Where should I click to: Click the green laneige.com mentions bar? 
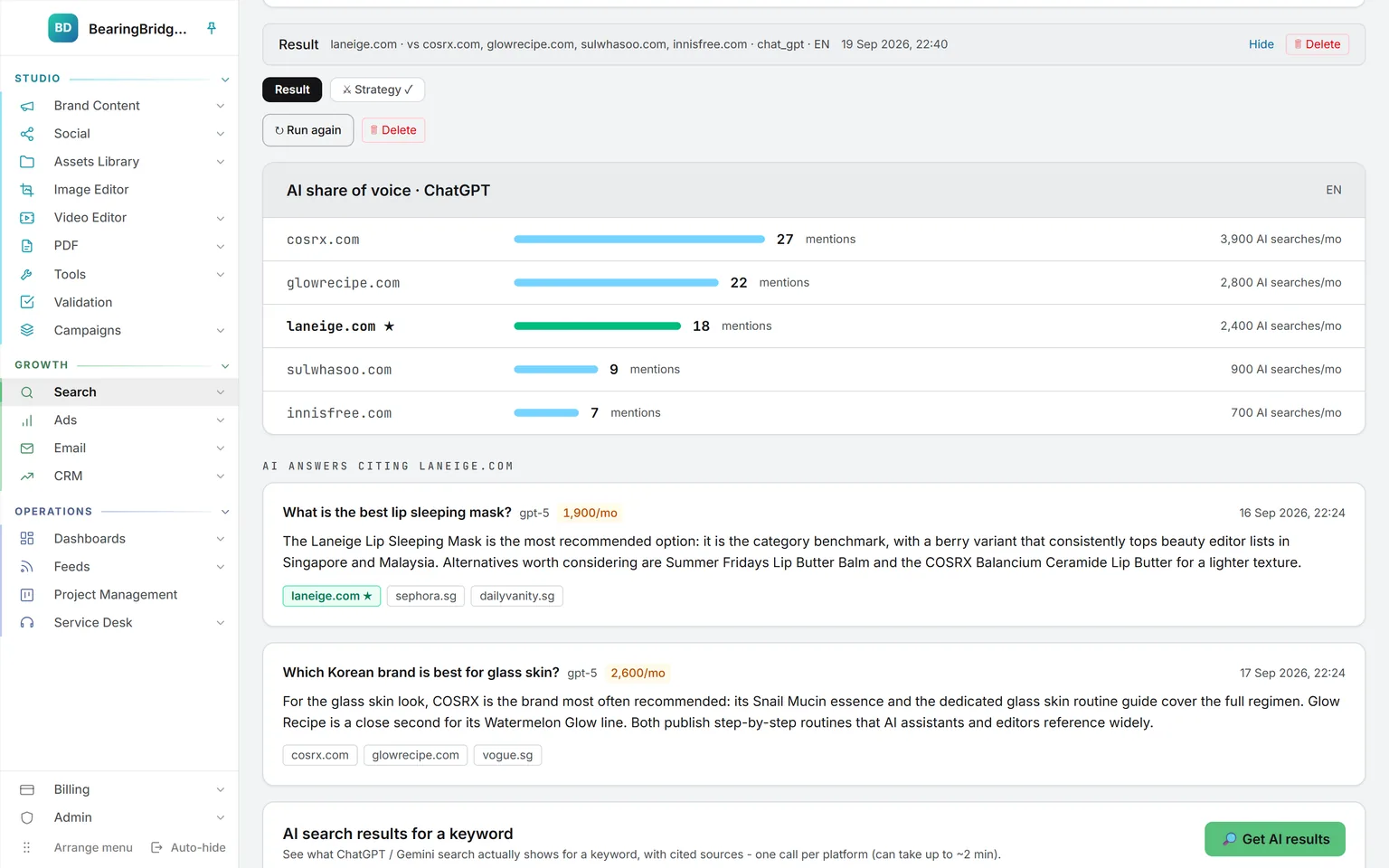598,326
